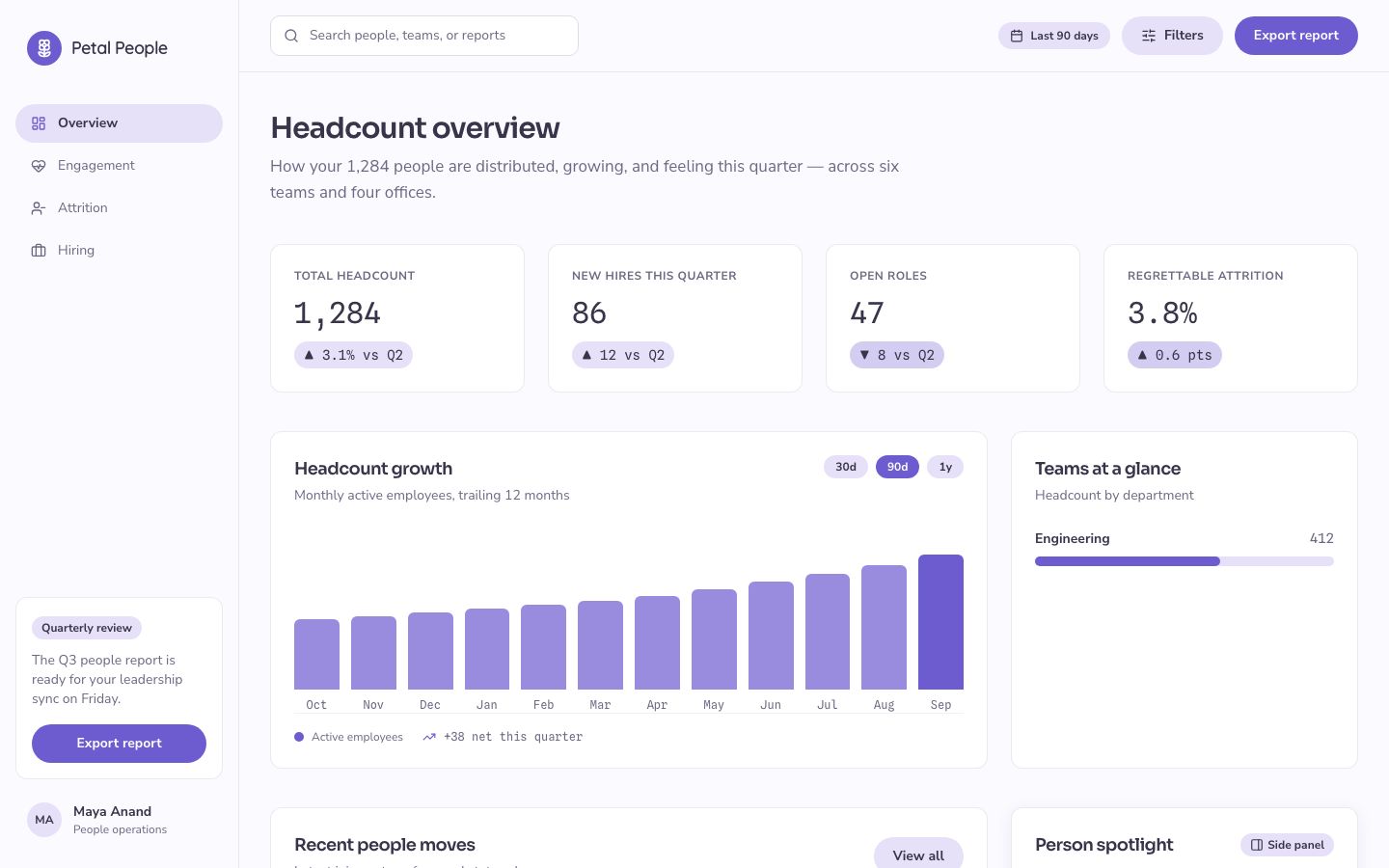Screen dimensions: 1389x868
Task: Click the 1,284 total headcount value
Action: tap(338, 313)
